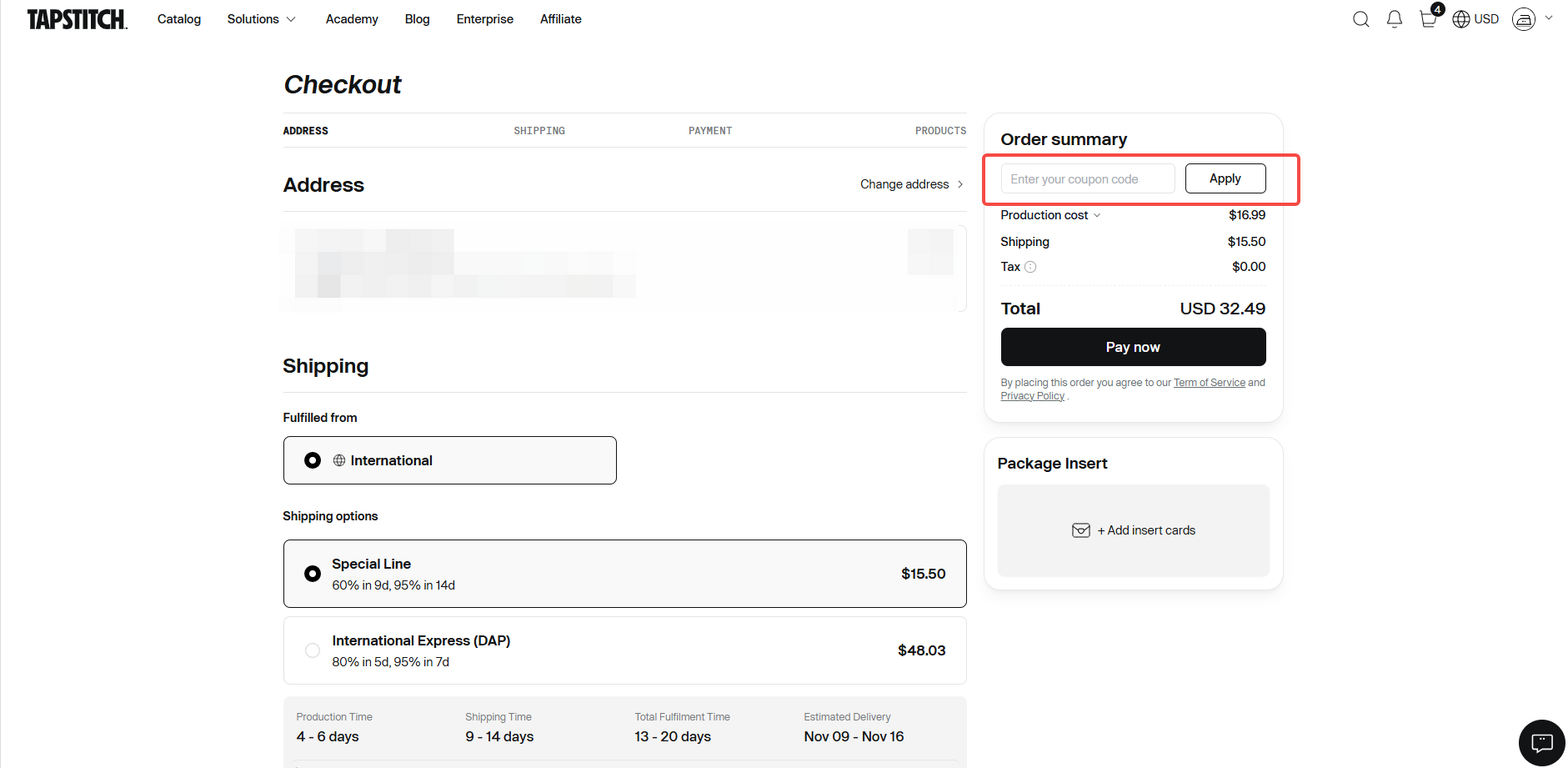1568x768 pixels.
Task: Click the Tax info icon
Action: click(1030, 267)
